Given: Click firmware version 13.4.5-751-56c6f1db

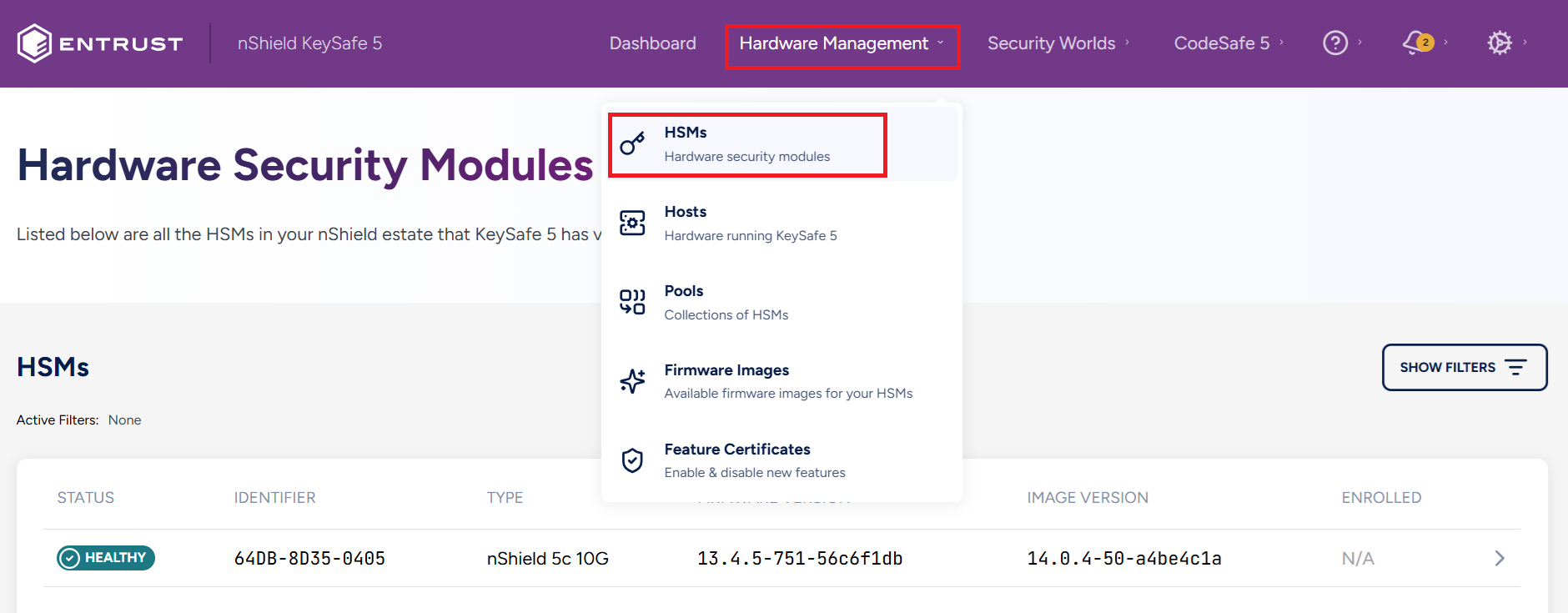Looking at the screenshot, I should (x=800, y=559).
